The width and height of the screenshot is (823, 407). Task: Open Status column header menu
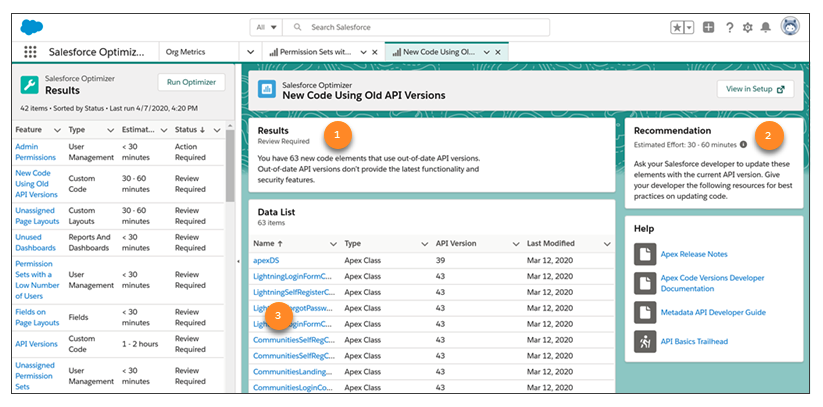(217, 130)
